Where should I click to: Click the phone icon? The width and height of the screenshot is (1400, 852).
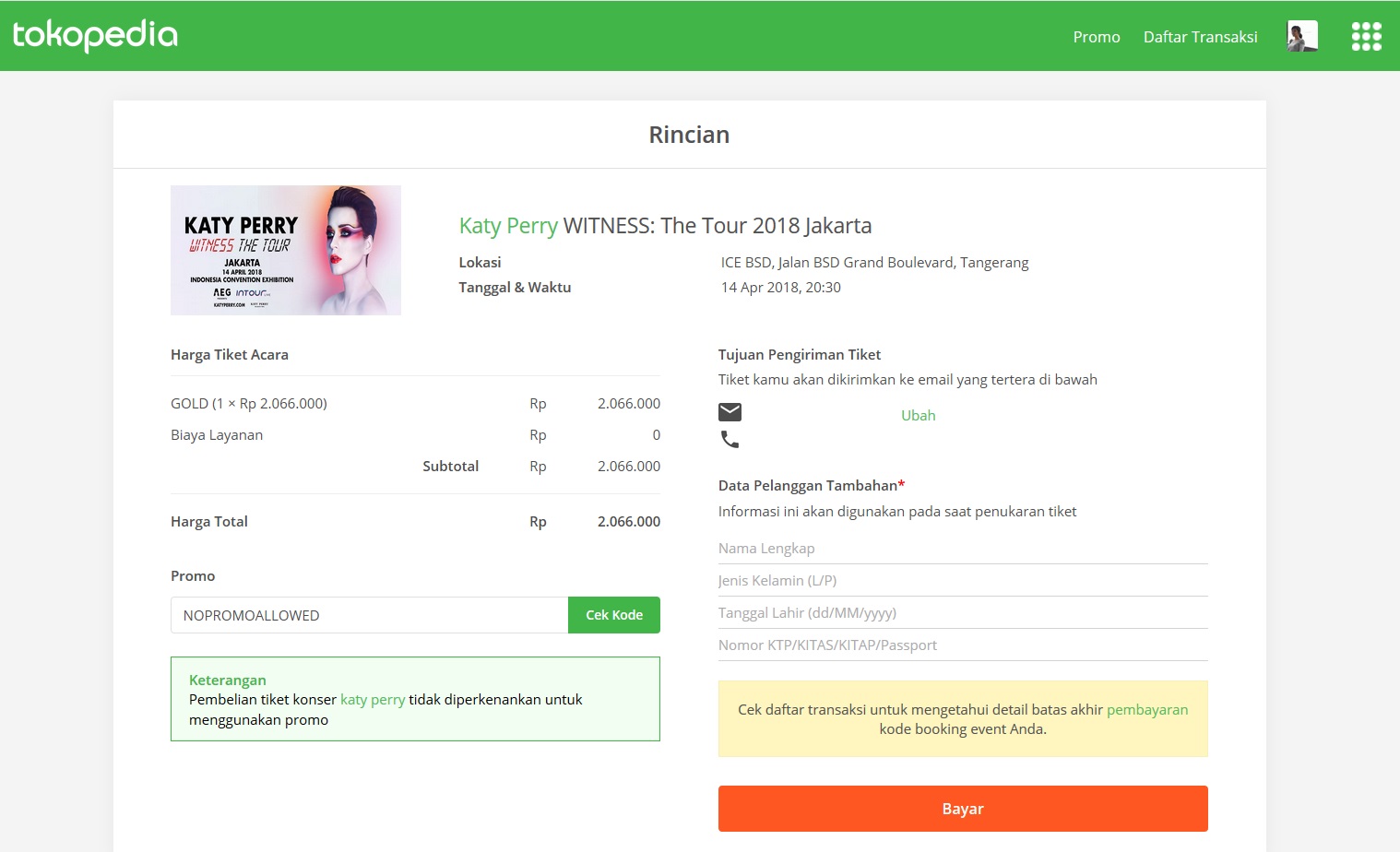click(x=730, y=440)
